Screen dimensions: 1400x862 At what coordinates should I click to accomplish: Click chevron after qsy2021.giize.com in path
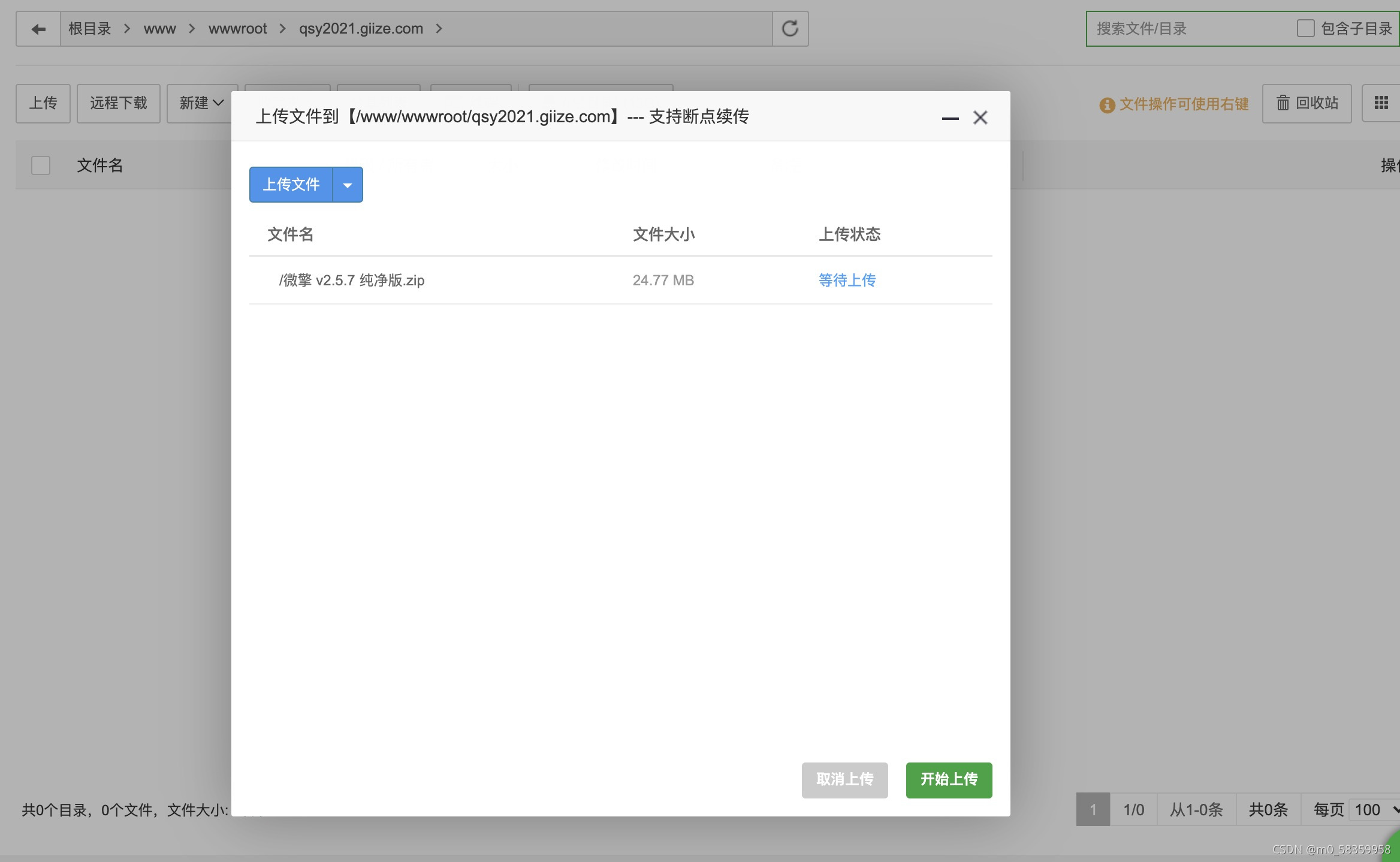[x=439, y=29]
